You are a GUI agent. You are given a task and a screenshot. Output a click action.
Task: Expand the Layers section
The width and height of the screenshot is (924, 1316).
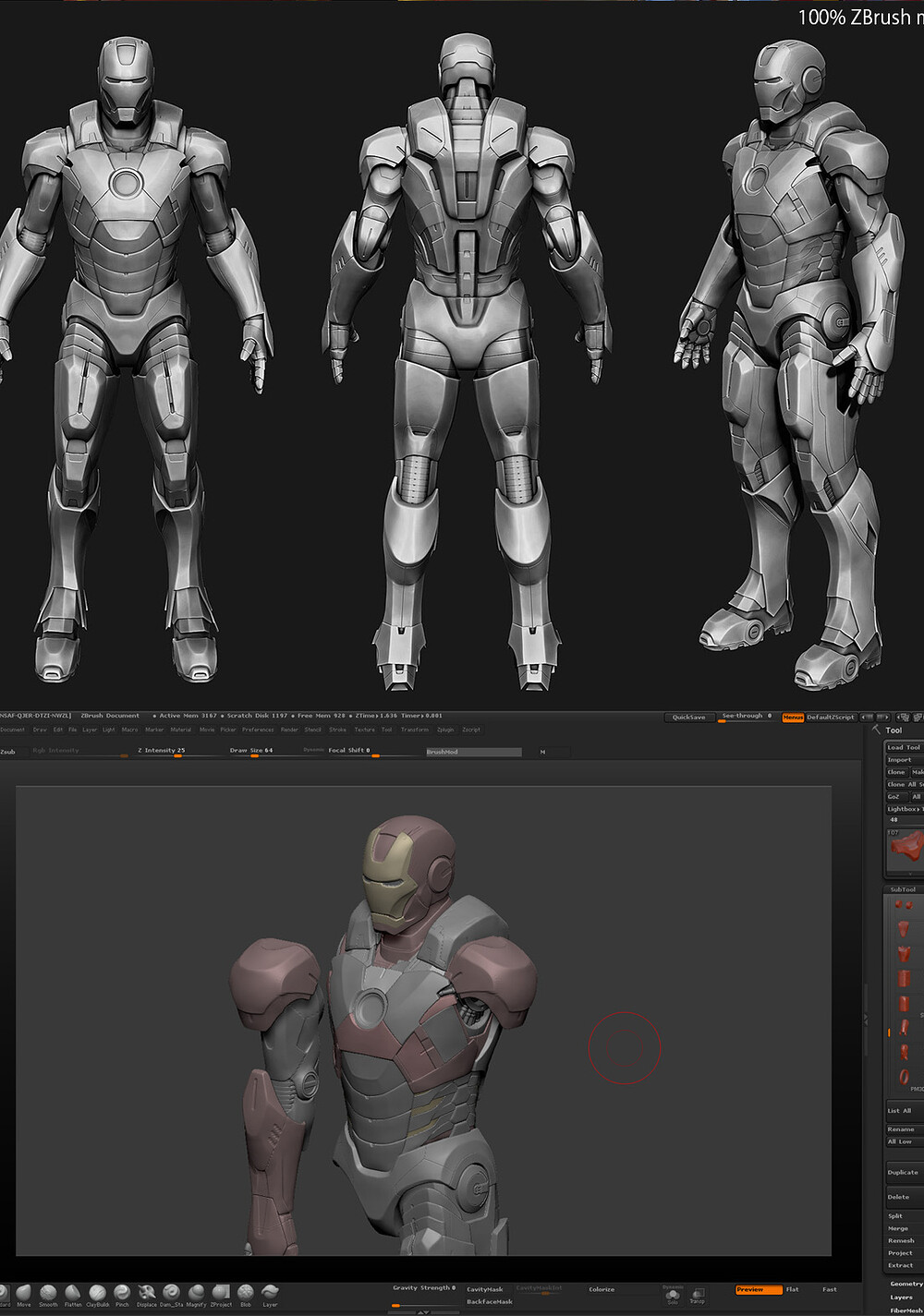[901, 1297]
